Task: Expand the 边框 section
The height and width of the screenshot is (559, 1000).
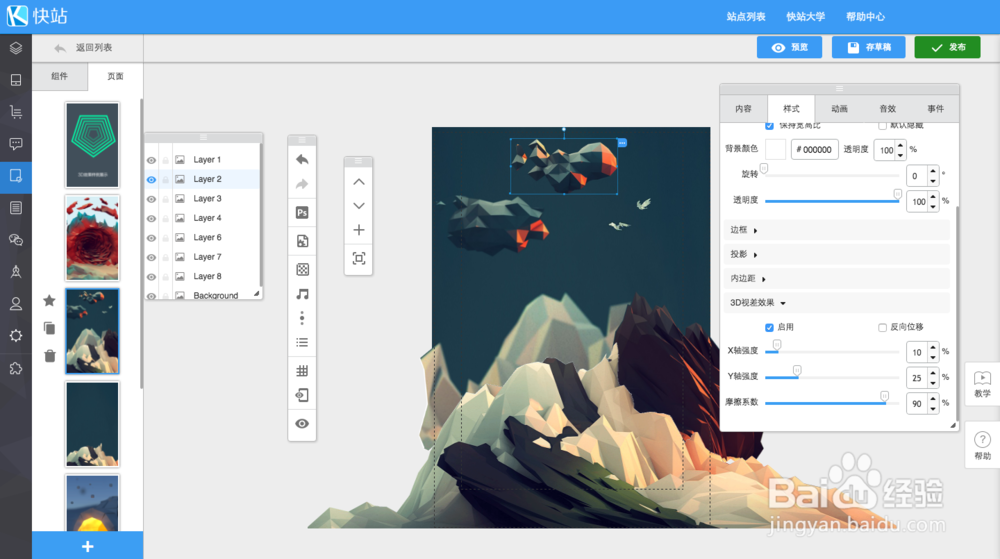Action: tap(836, 230)
